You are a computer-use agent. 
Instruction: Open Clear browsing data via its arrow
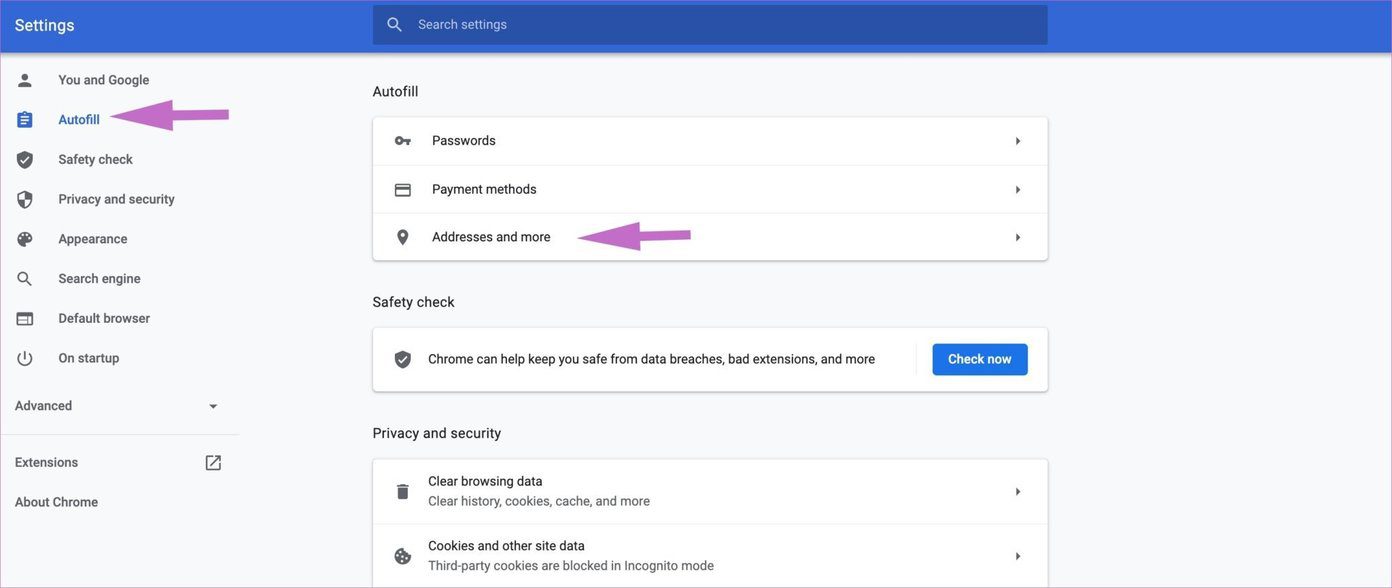[x=1018, y=492]
